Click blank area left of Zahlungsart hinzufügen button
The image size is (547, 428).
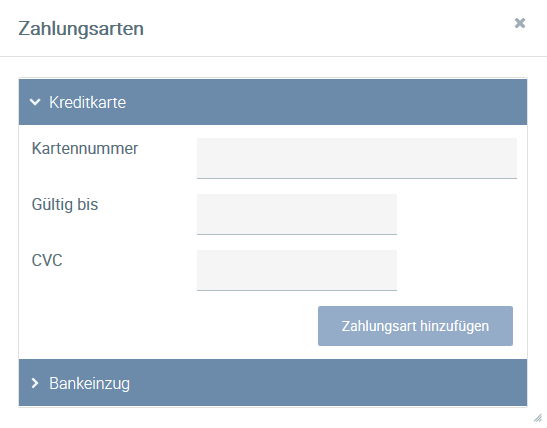[x=167, y=326]
